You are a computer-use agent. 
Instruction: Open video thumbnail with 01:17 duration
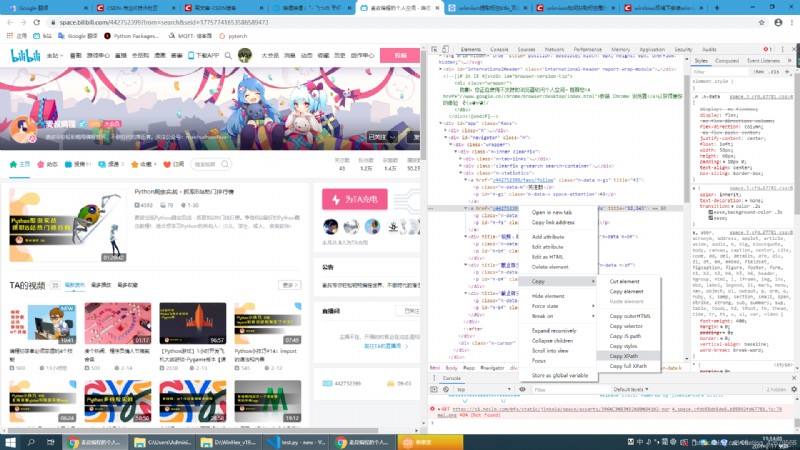pos(118,323)
